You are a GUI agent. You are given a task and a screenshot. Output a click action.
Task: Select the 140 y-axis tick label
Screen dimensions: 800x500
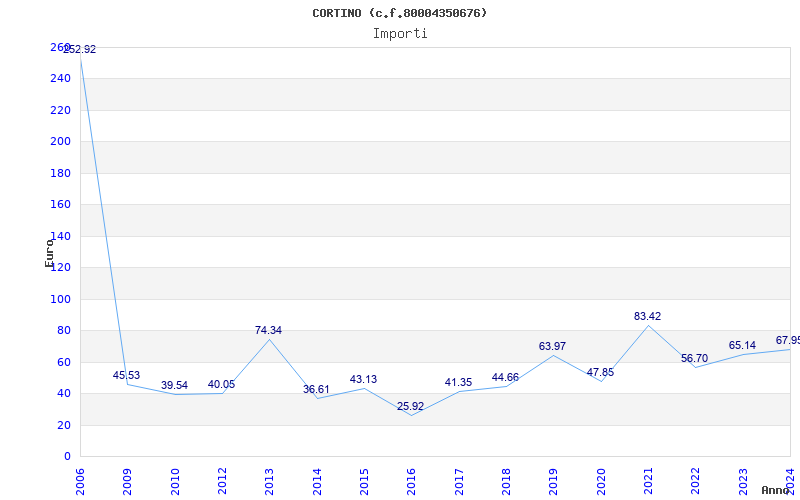coord(60,236)
